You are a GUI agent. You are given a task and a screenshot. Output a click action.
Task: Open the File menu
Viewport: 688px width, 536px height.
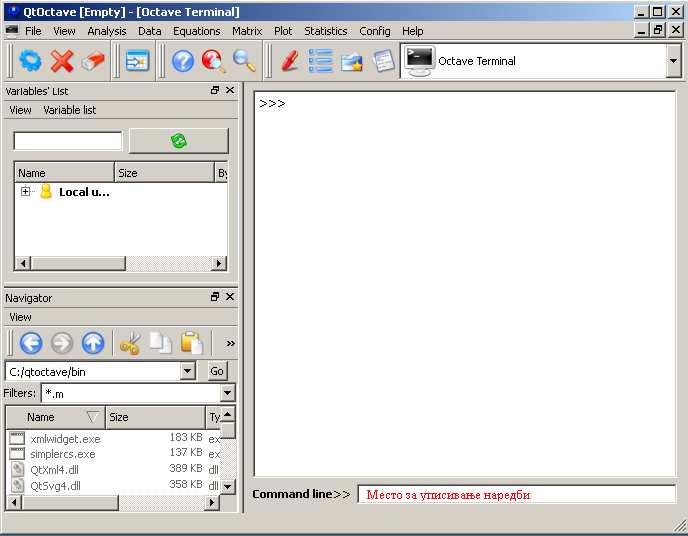[33, 31]
